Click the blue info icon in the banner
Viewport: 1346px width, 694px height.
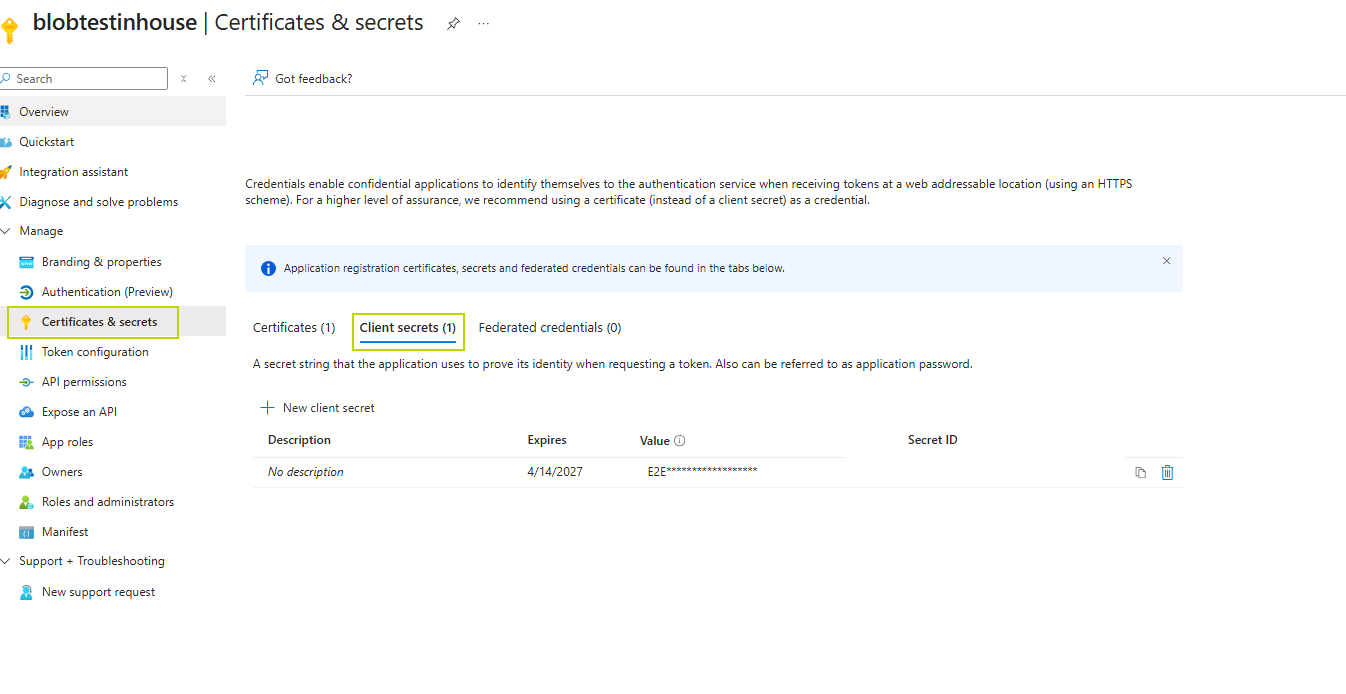point(268,269)
